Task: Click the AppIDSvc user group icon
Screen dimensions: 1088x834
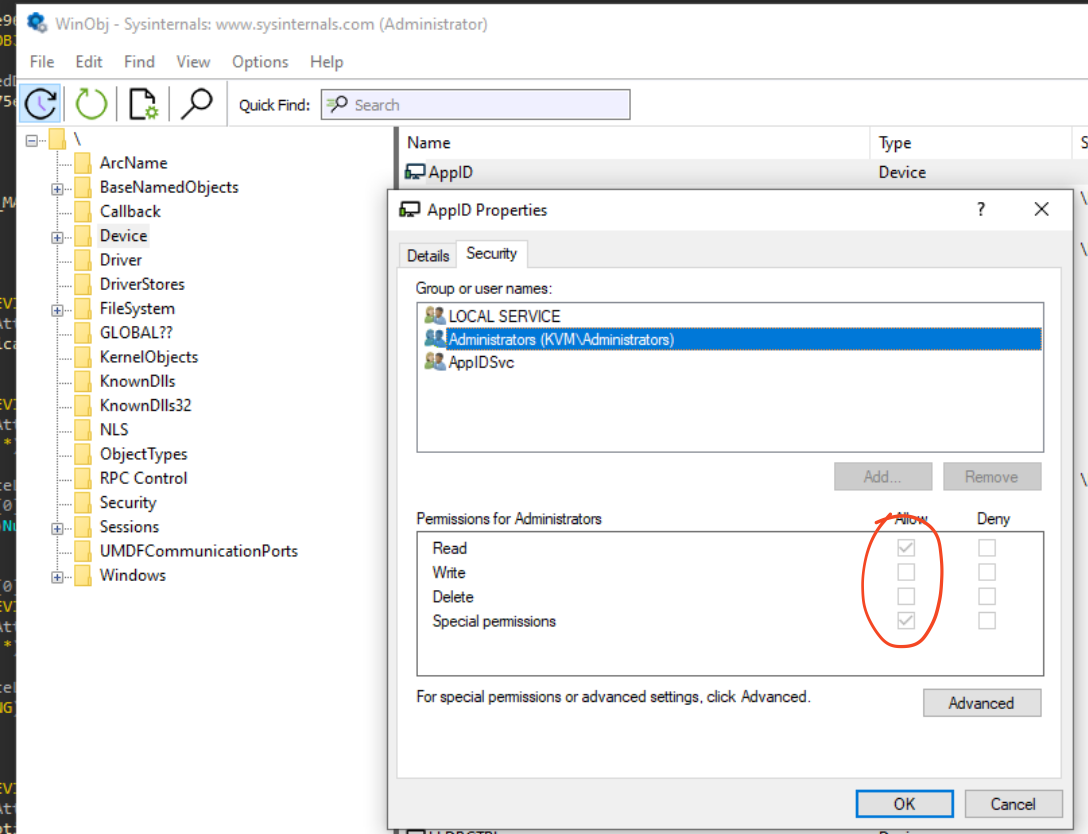Action: click(434, 361)
